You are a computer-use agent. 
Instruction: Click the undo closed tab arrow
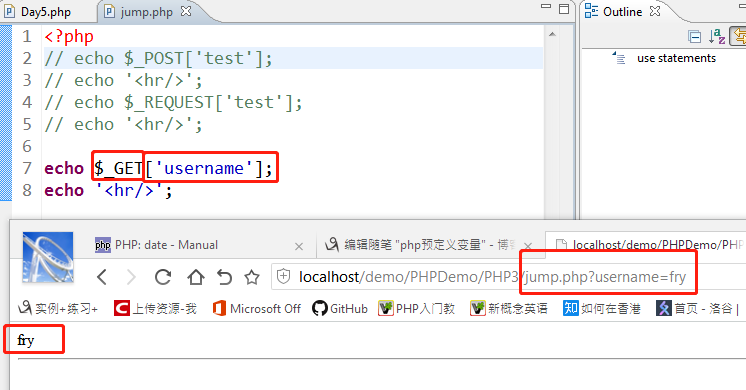point(224,277)
